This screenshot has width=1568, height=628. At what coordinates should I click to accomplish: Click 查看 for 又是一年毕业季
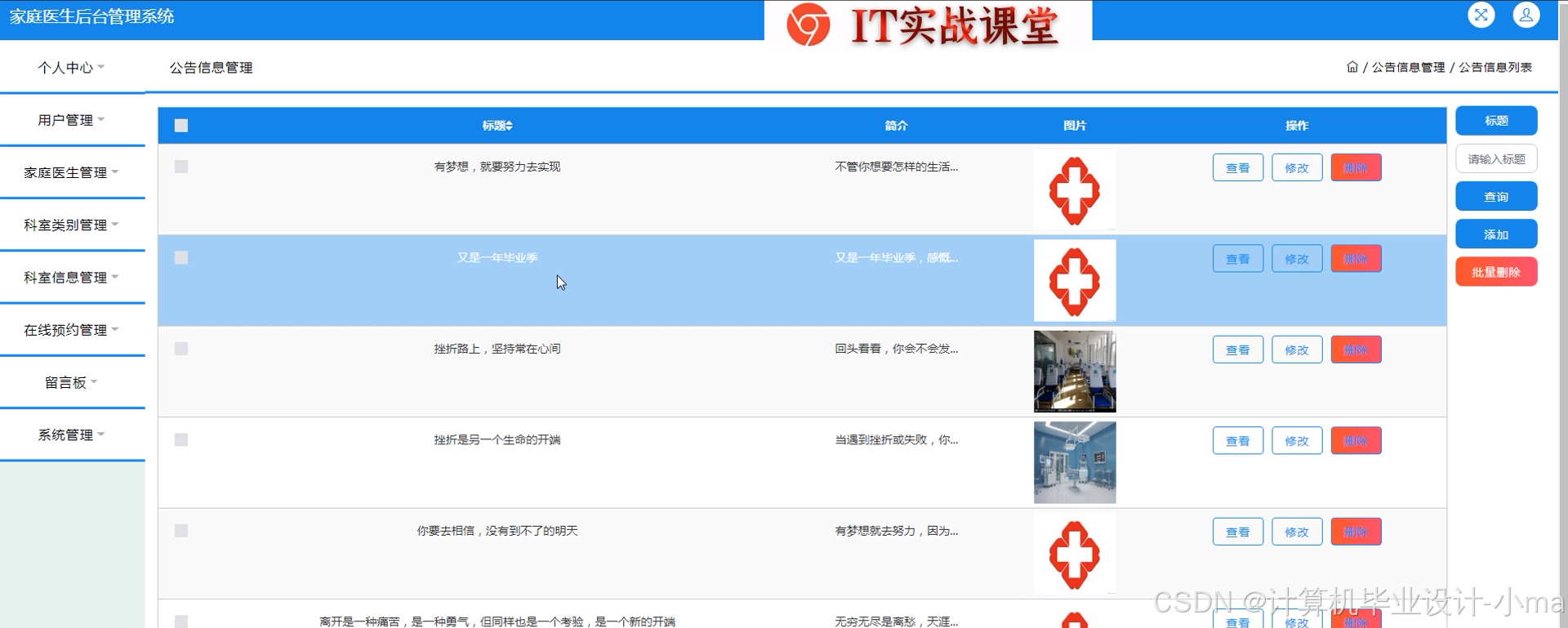tap(1238, 259)
